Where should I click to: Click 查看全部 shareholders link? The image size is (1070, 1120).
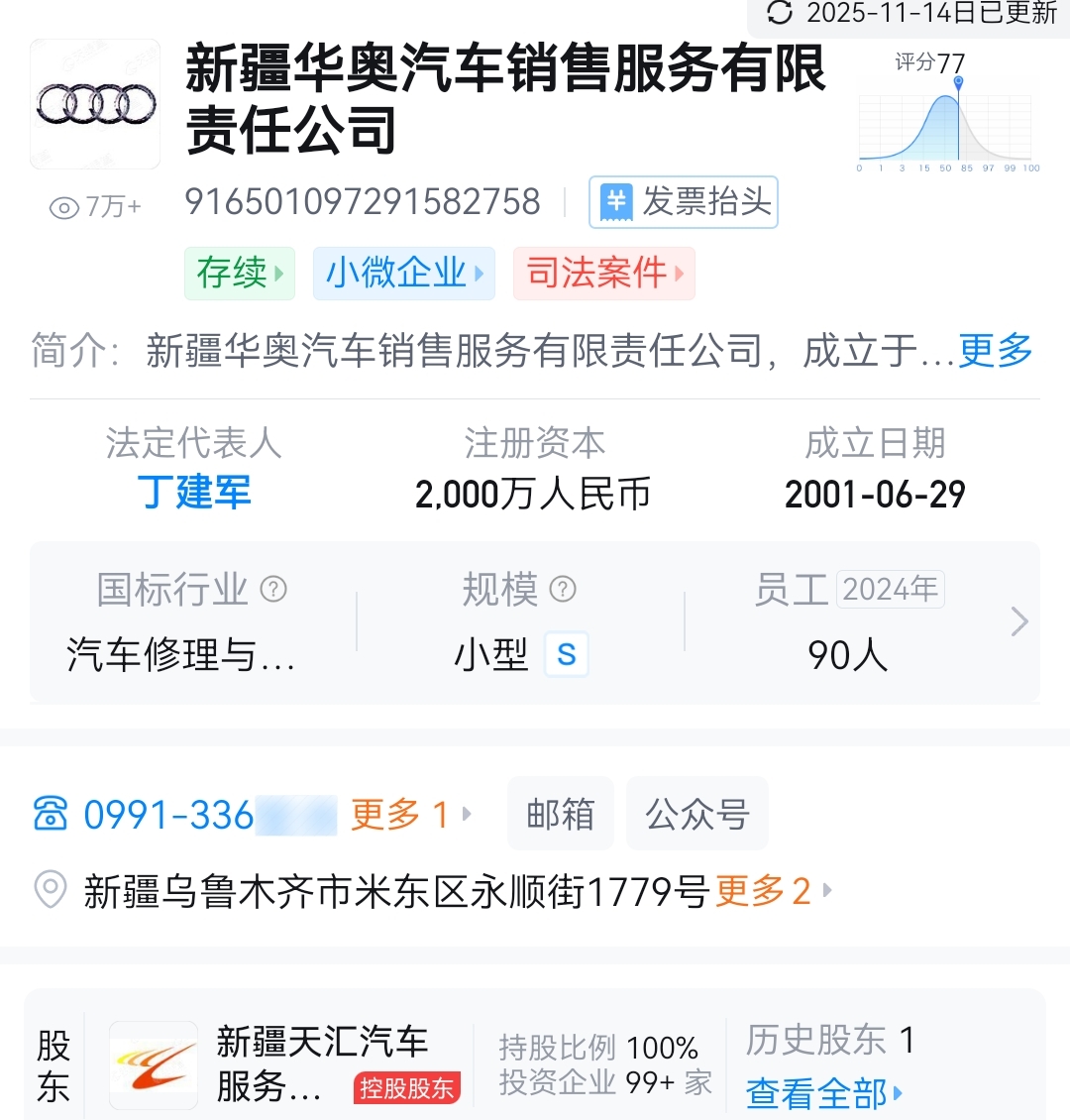coord(823,1093)
